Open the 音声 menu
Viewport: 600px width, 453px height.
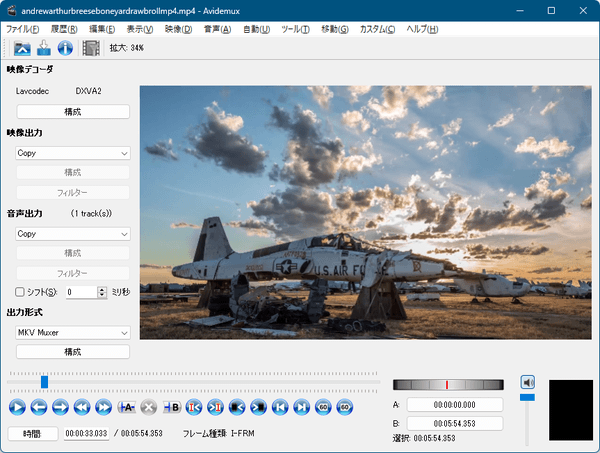[217, 29]
